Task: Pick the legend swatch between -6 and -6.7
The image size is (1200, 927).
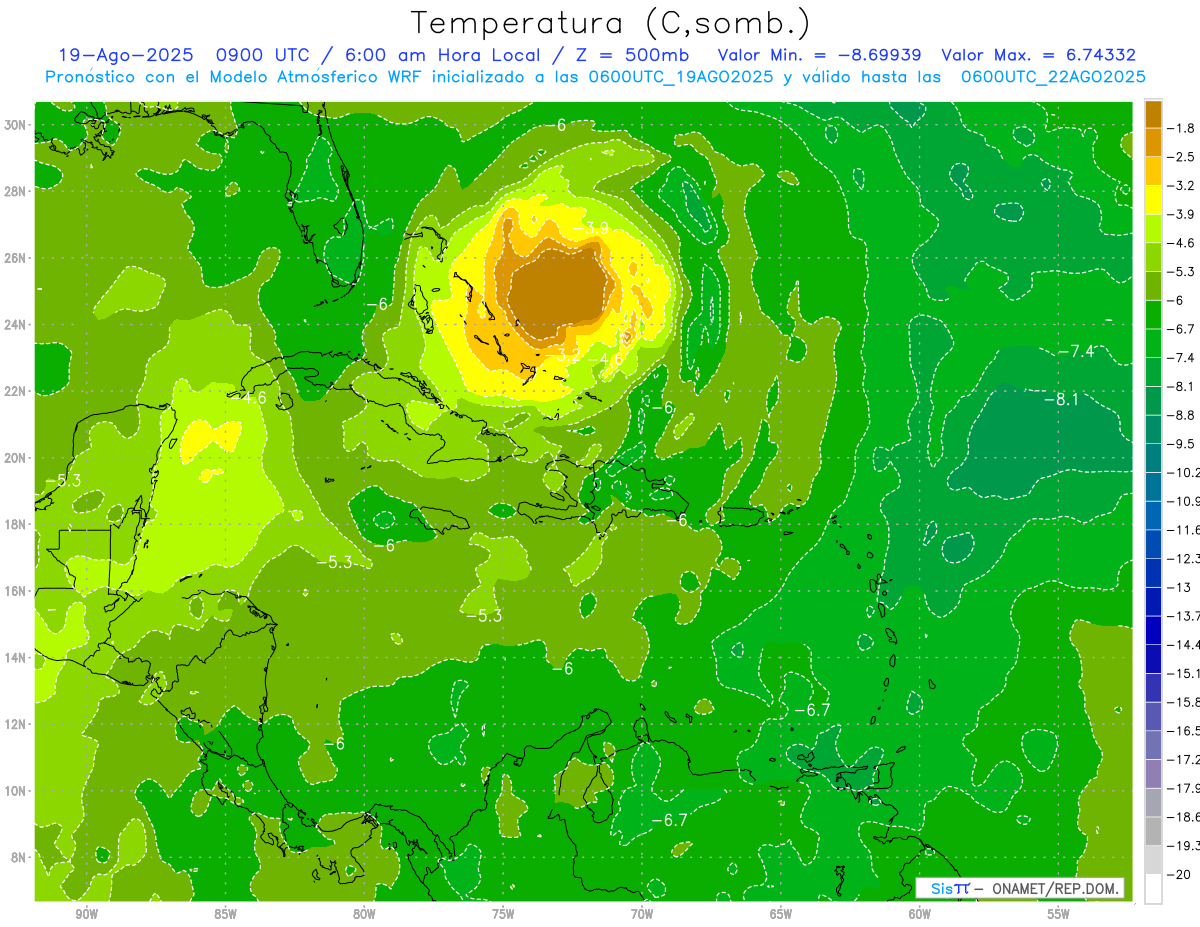Action: (x=1153, y=314)
